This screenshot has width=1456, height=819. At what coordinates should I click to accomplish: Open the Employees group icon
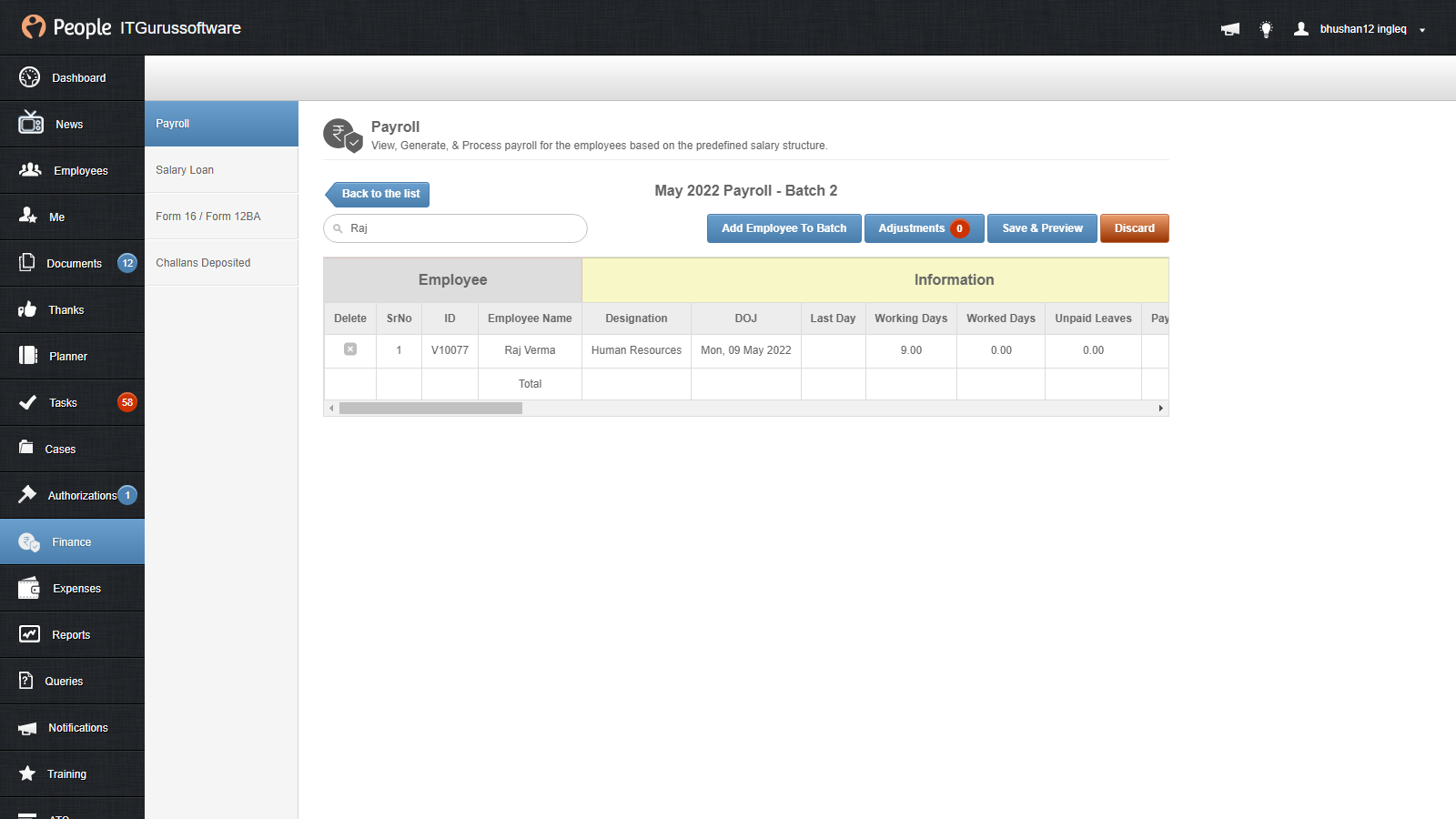[30, 169]
